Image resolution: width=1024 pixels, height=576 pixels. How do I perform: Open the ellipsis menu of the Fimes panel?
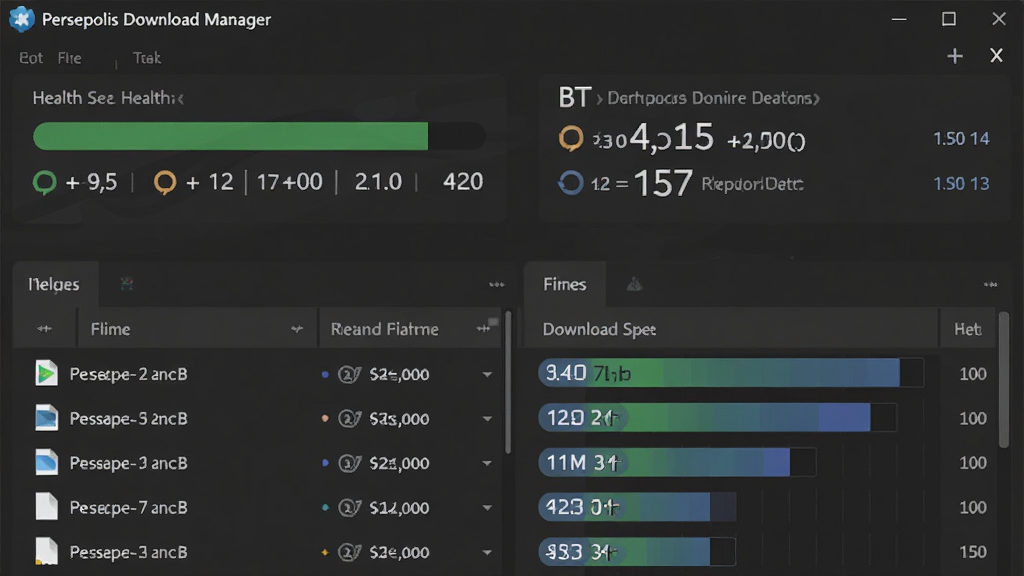click(990, 284)
